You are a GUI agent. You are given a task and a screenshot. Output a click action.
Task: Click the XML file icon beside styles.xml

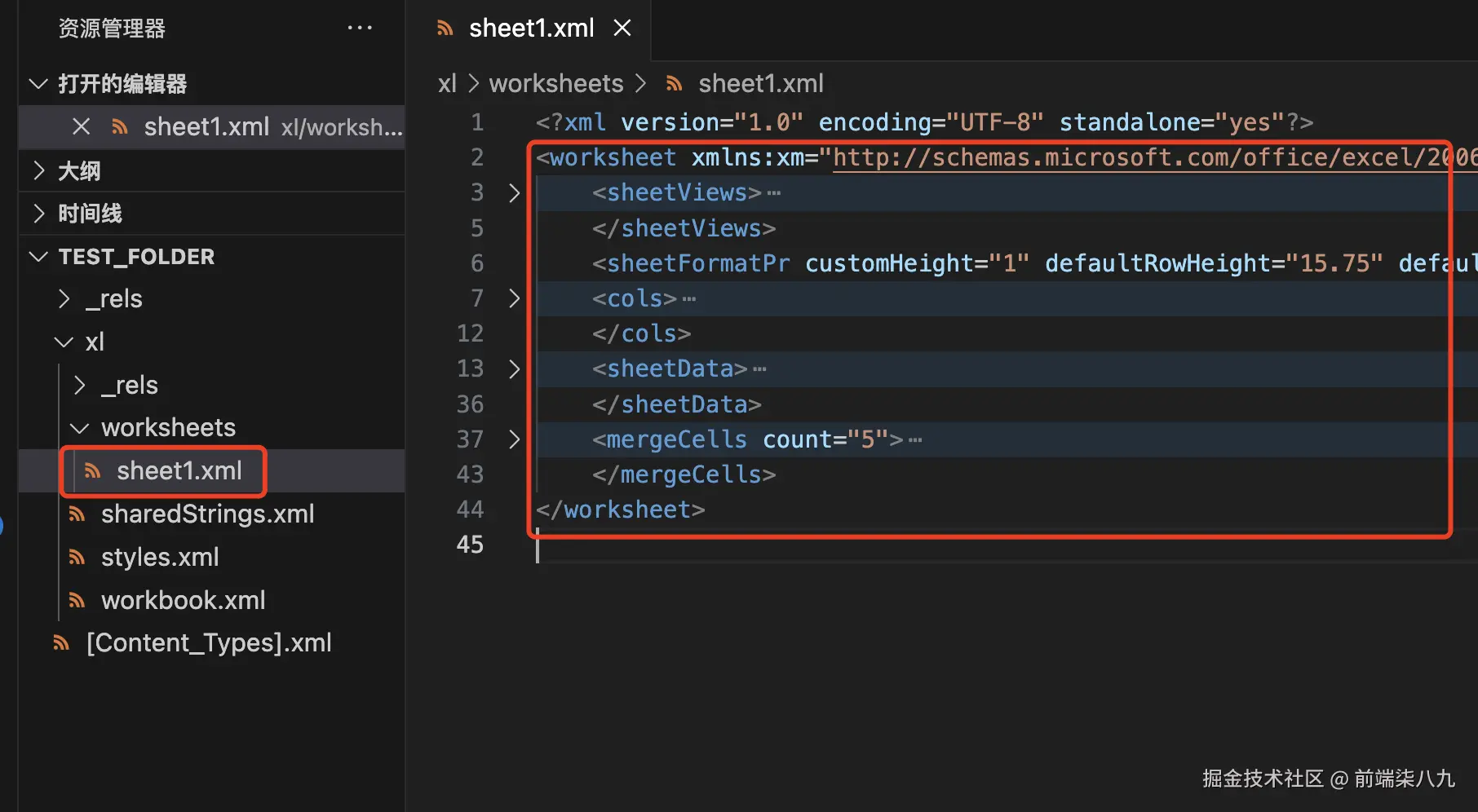pyautogui.click(x=77, y=558)
